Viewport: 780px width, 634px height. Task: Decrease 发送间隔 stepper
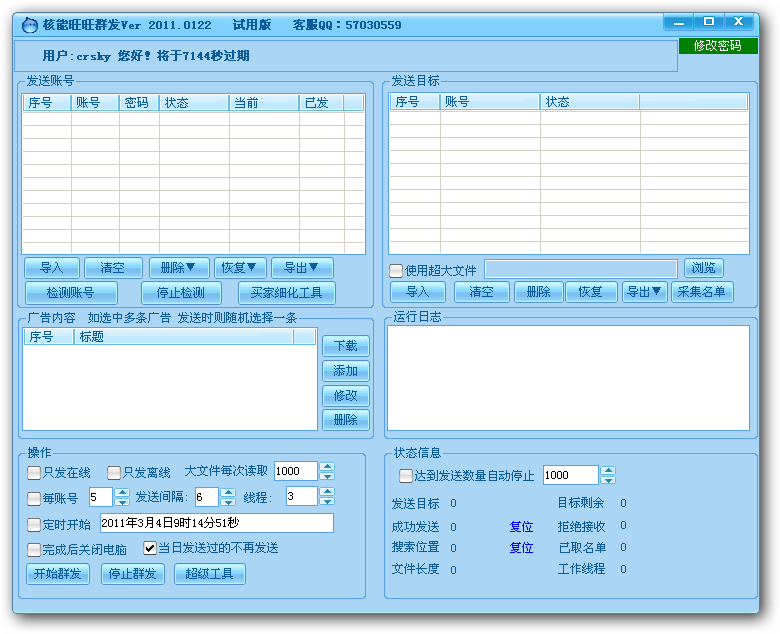[228, 502]
